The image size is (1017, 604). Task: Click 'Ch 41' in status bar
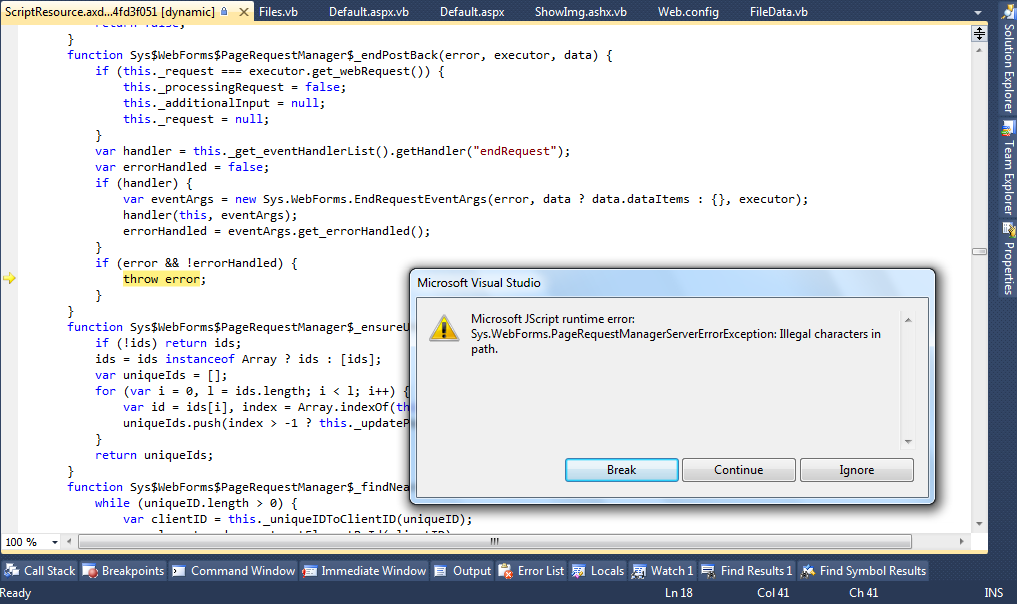pyautogui.click(x=863, y=592)
